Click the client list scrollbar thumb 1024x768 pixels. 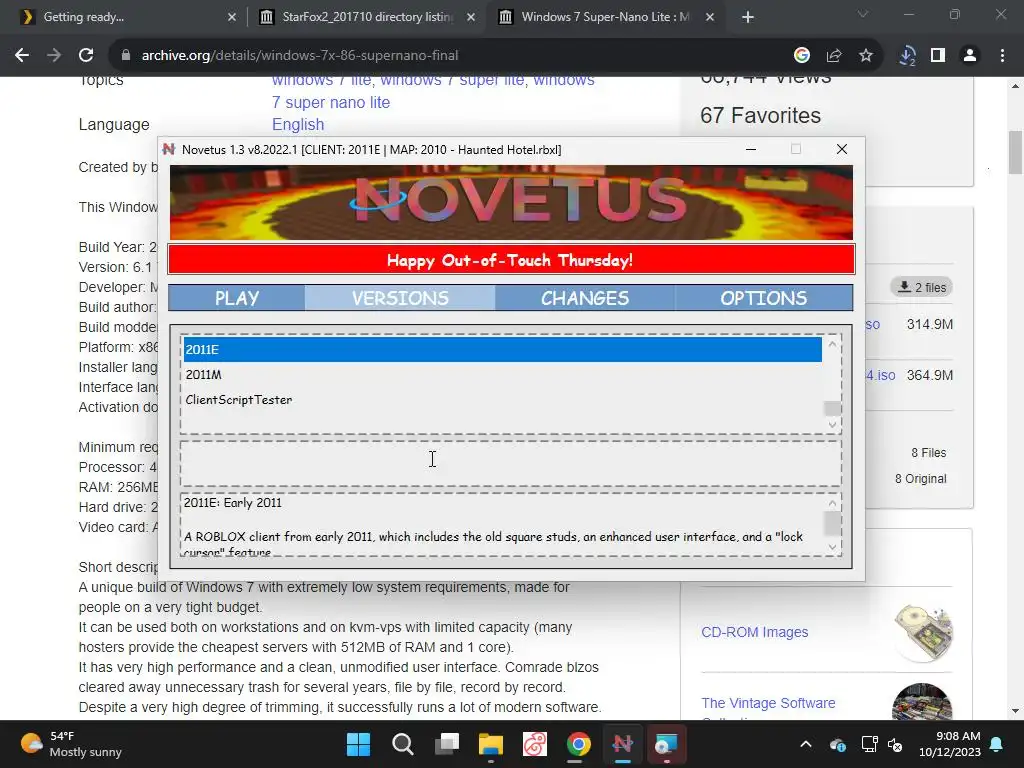(x=832, y=408)
